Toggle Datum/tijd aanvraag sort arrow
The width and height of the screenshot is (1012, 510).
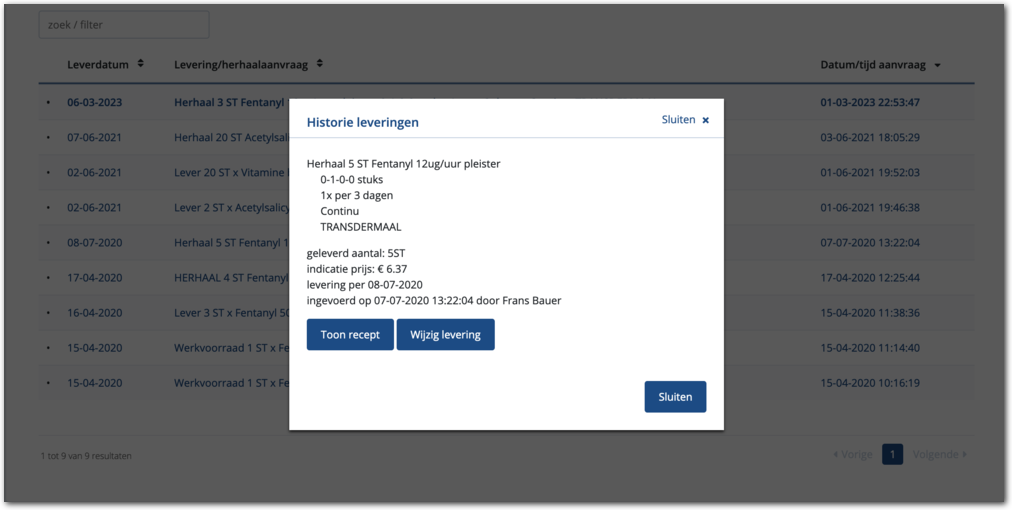point(937,66)
